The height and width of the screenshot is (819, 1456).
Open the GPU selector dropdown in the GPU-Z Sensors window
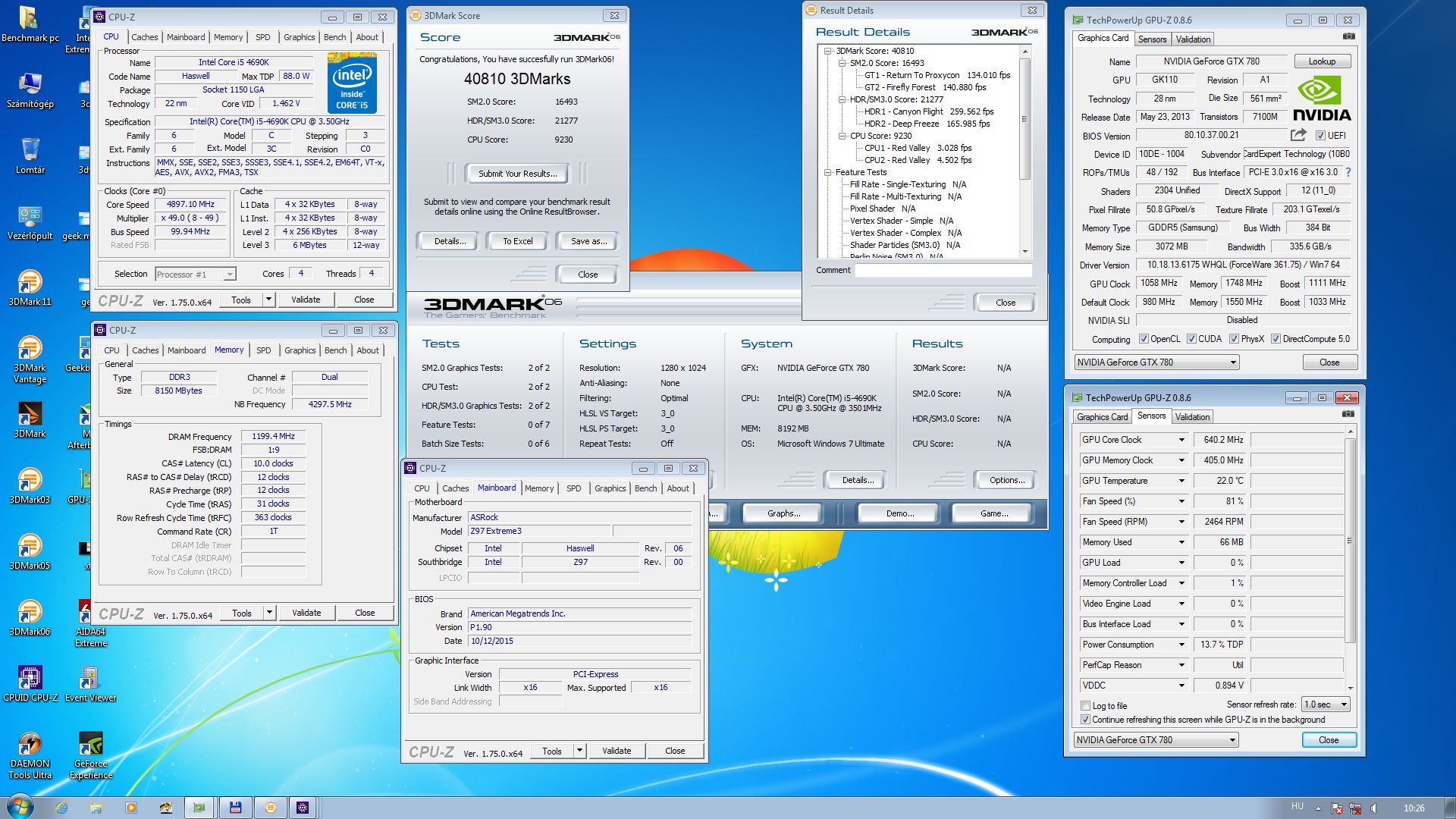click(1156, 740)
